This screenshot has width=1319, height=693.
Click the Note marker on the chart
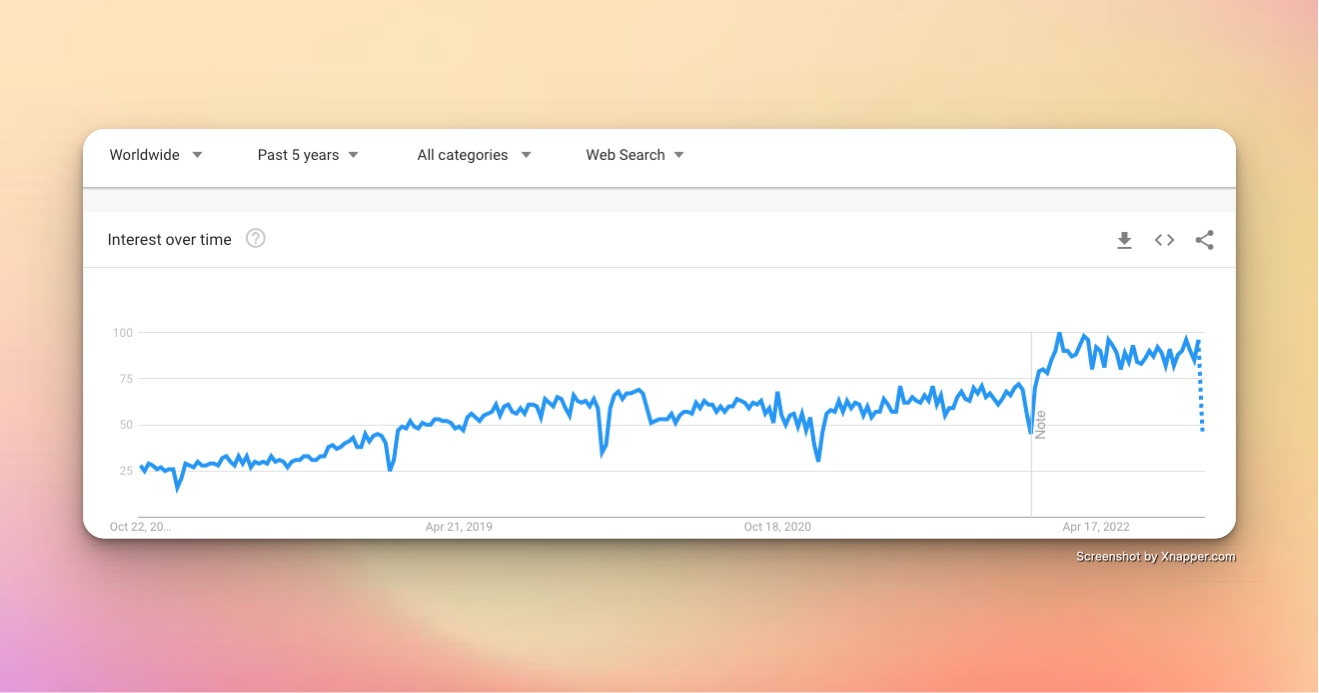(x=1040, y=424)
